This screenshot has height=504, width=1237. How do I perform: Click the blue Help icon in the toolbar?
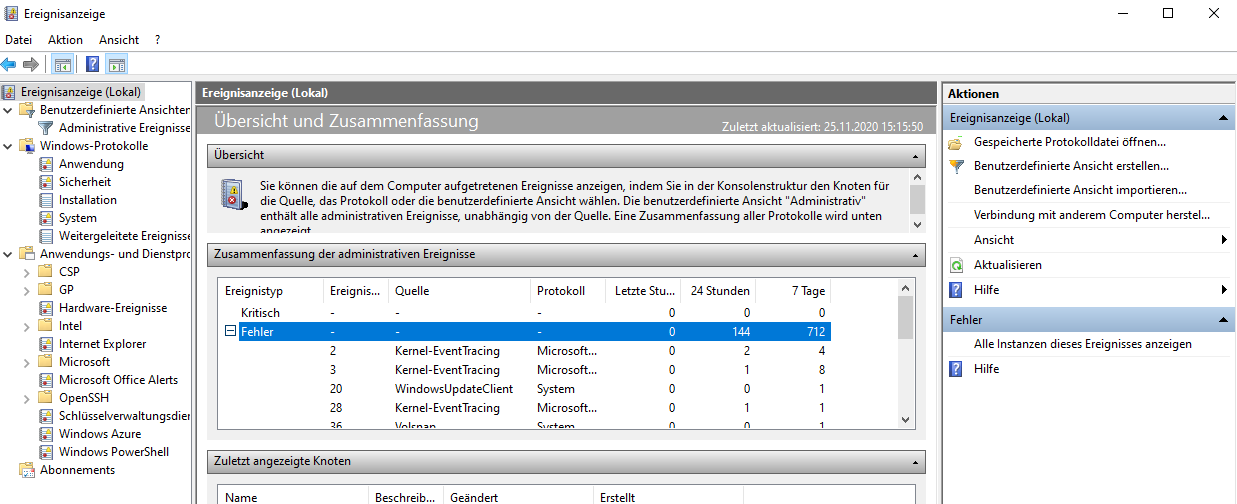click(92, 65)
